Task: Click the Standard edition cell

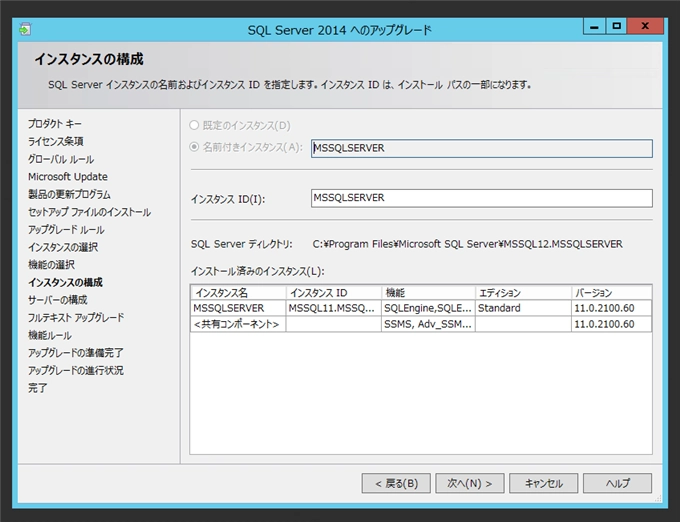Action: (x=523, y=308)
